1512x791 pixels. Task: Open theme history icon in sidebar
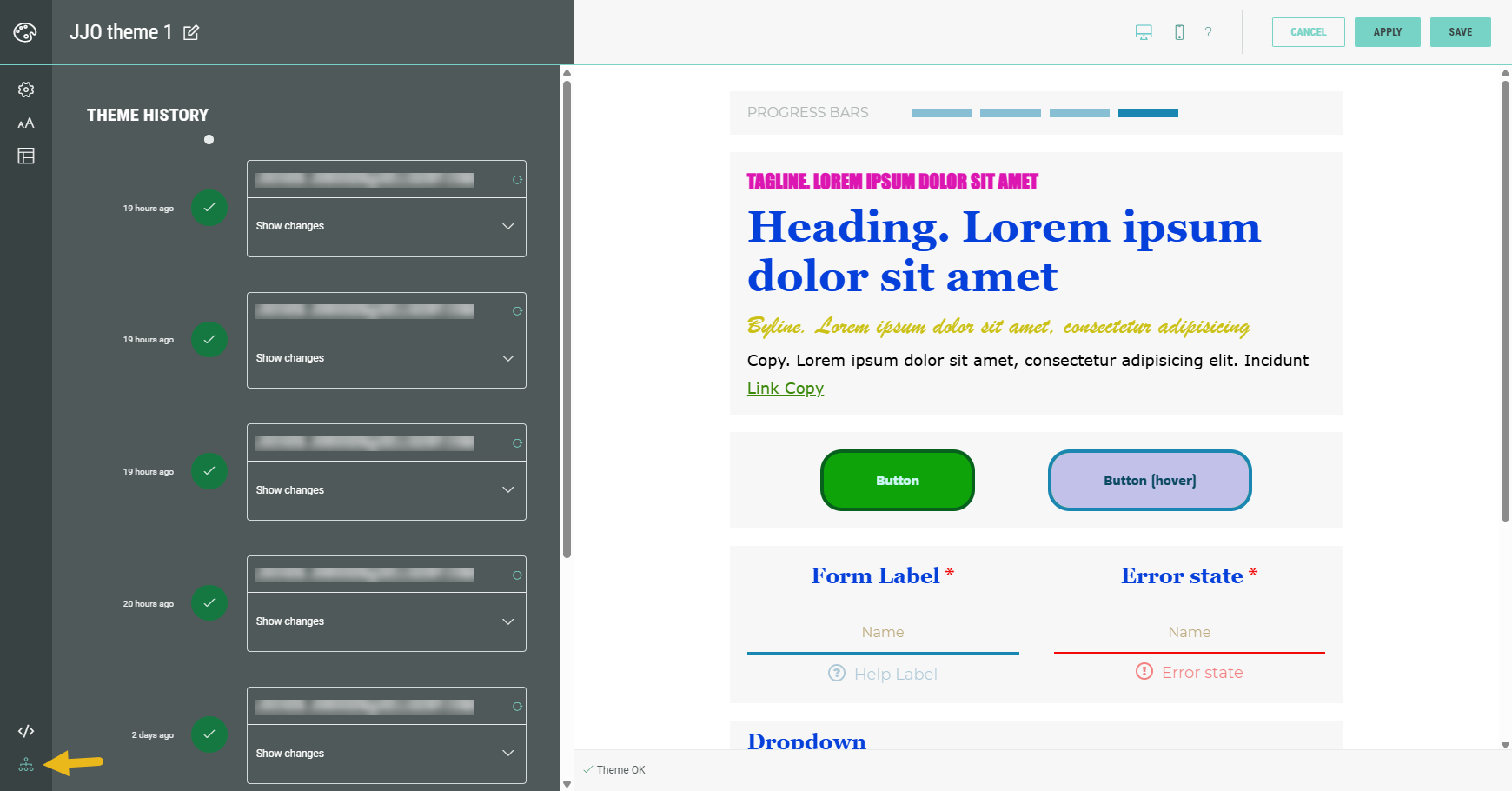pos(26,765)
